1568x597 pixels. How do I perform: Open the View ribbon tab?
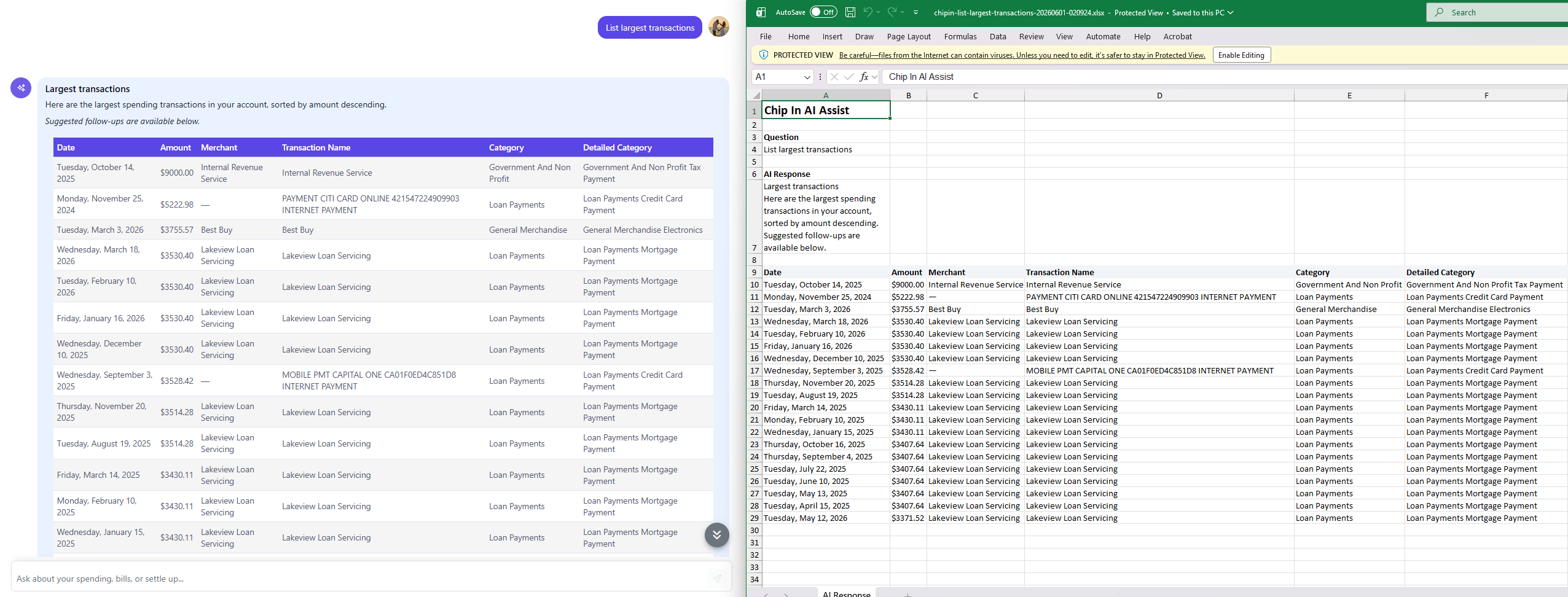tap(1064, 36)
